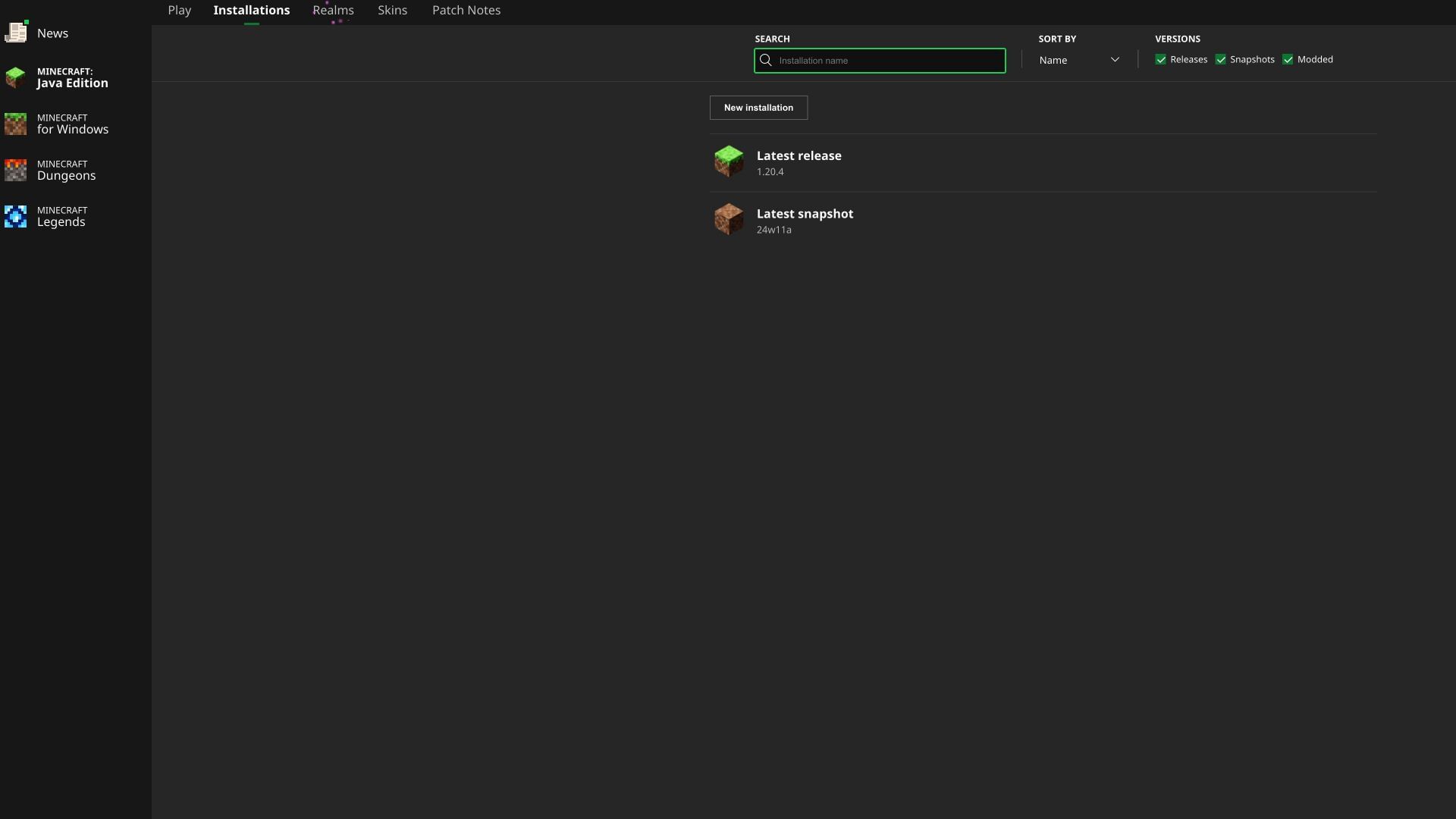Click the Latest snapshot dirt block icon
This screenshot has height=819, width=1456.
729,219
